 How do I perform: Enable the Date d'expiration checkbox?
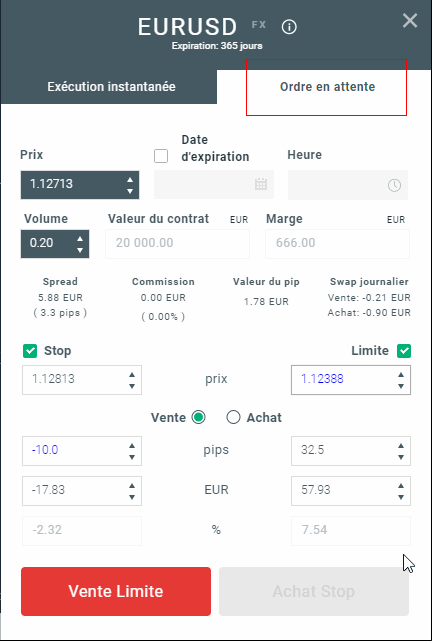pyautogui.click(x=161, y=156)
